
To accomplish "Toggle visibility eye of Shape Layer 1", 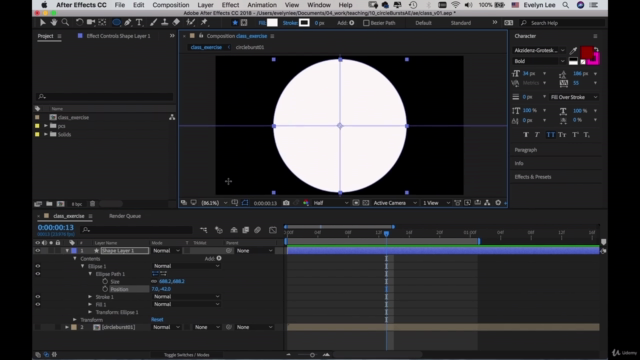I will [38, 251].
